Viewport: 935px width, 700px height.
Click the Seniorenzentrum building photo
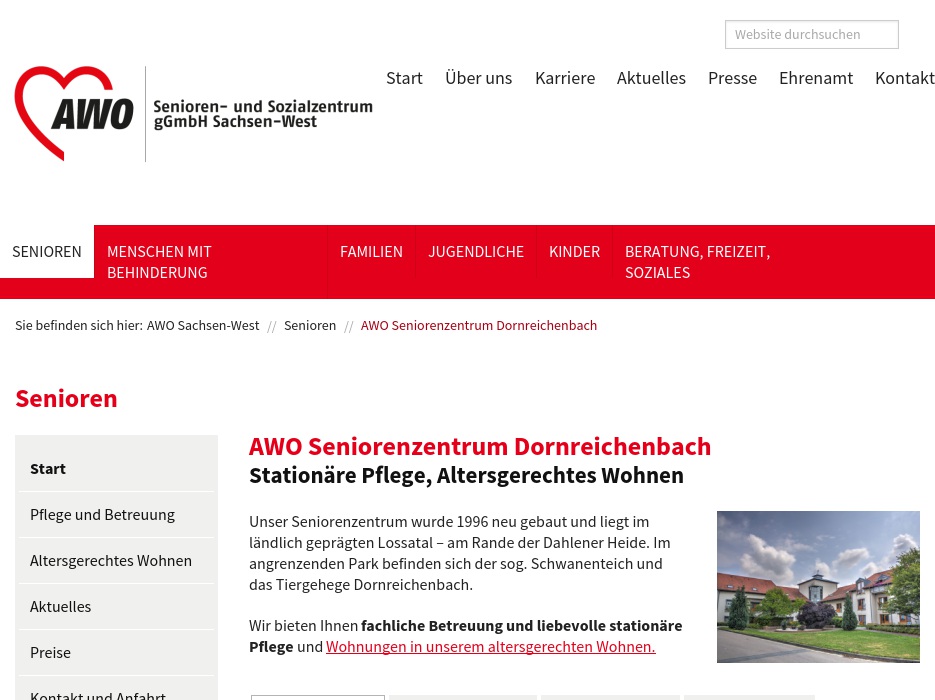click(x=818, y=587)
